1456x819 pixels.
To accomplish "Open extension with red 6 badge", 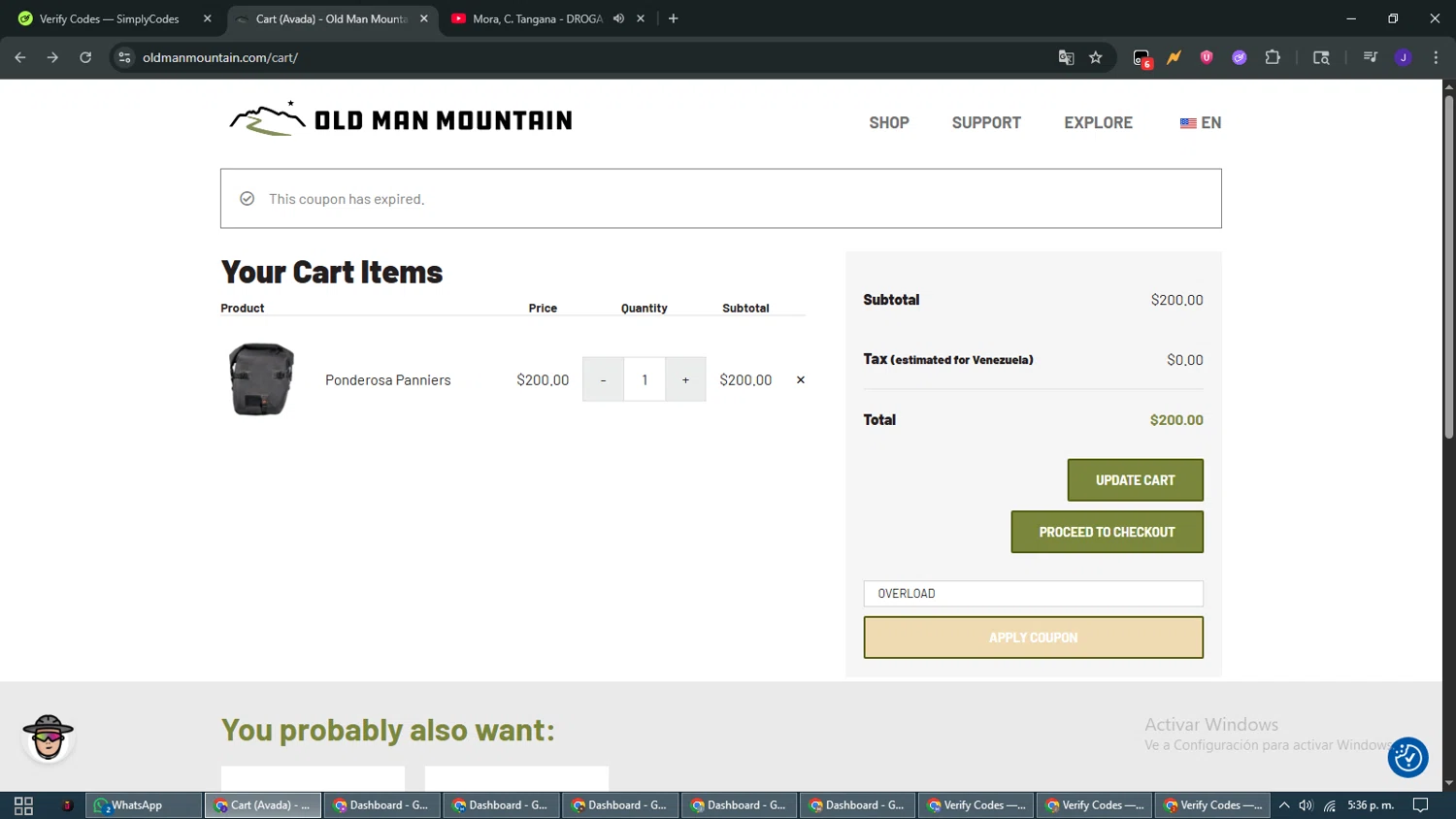I will pyautogui.click(x=1142, y=58).
